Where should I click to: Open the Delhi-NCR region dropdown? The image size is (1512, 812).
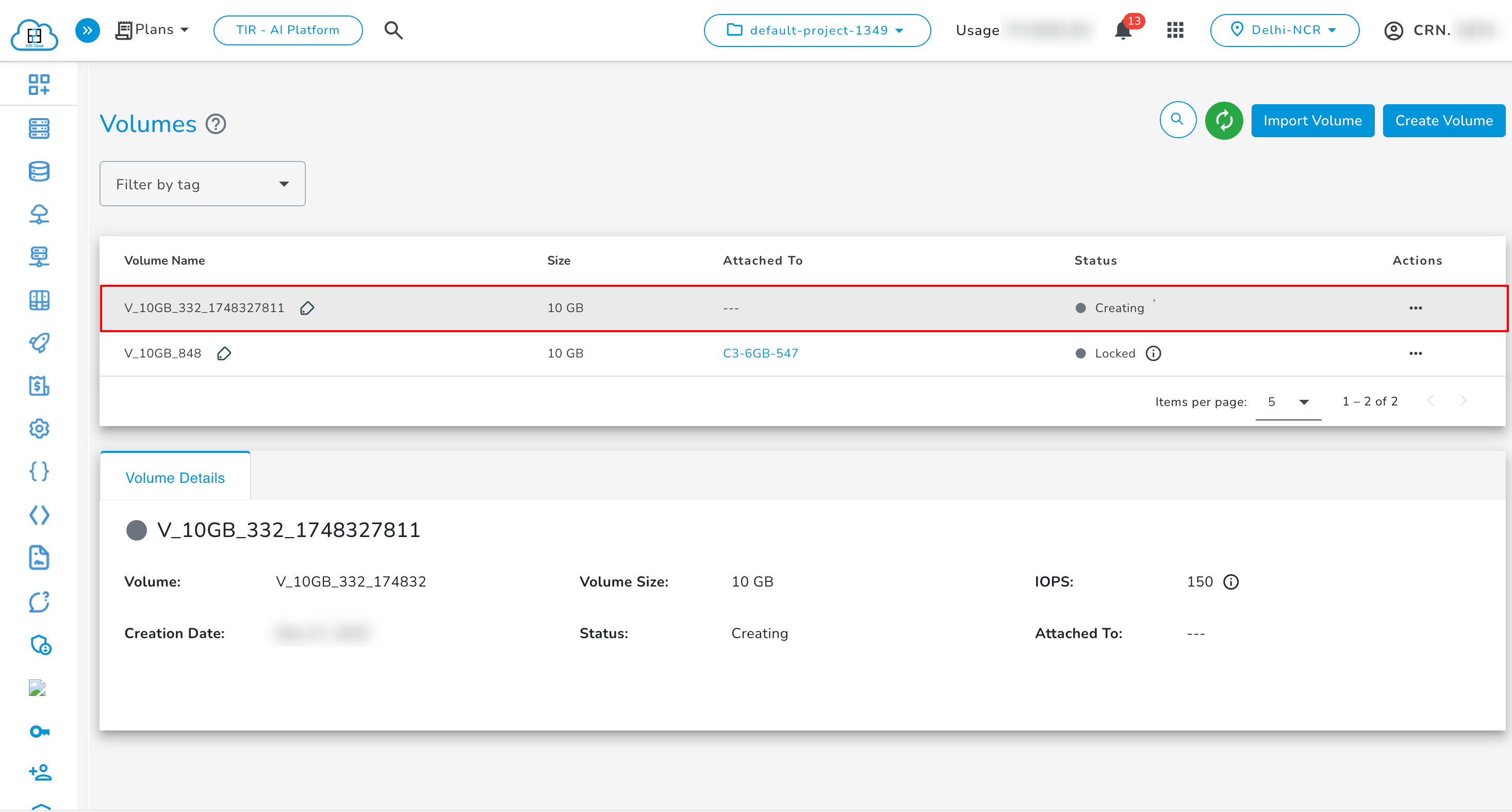(1284, 30)
